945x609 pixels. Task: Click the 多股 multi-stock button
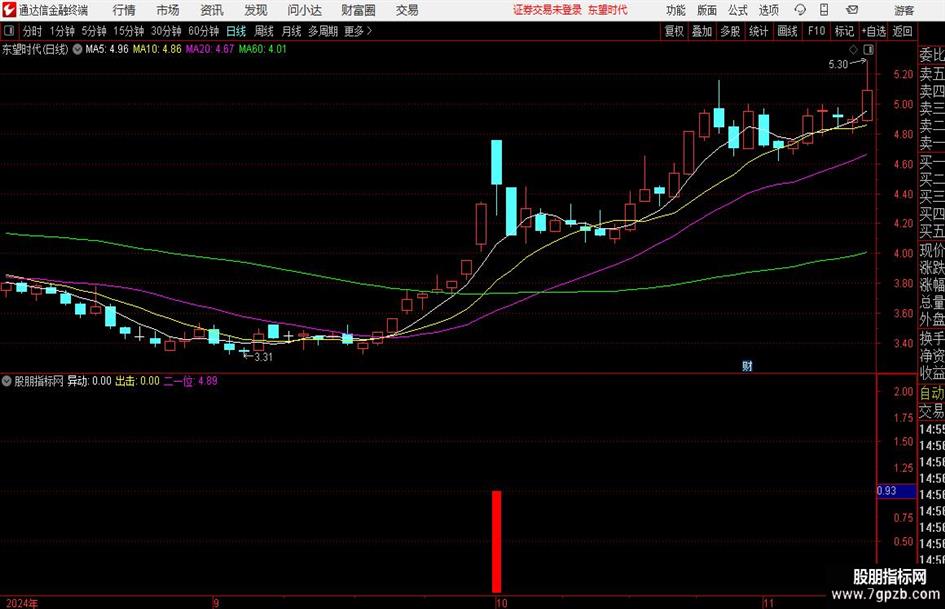tap(730, 31)
